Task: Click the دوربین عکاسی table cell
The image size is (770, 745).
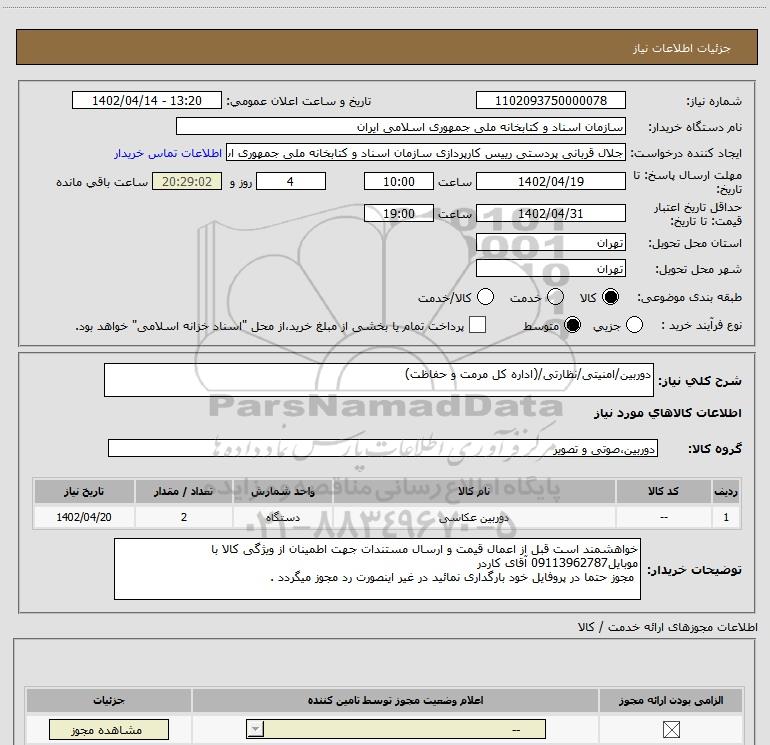Action: tap(474, 517)
